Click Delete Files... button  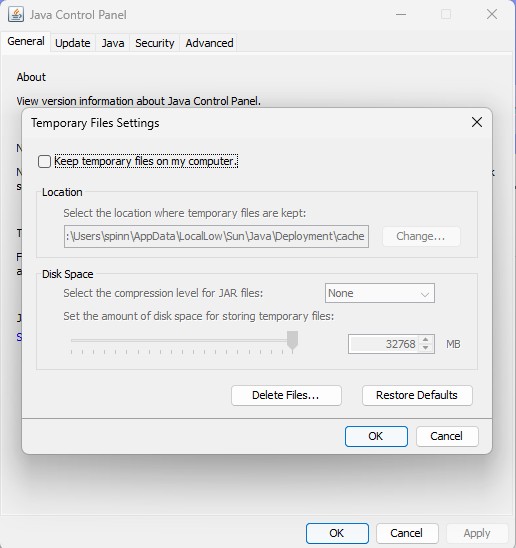pos(286,395)
